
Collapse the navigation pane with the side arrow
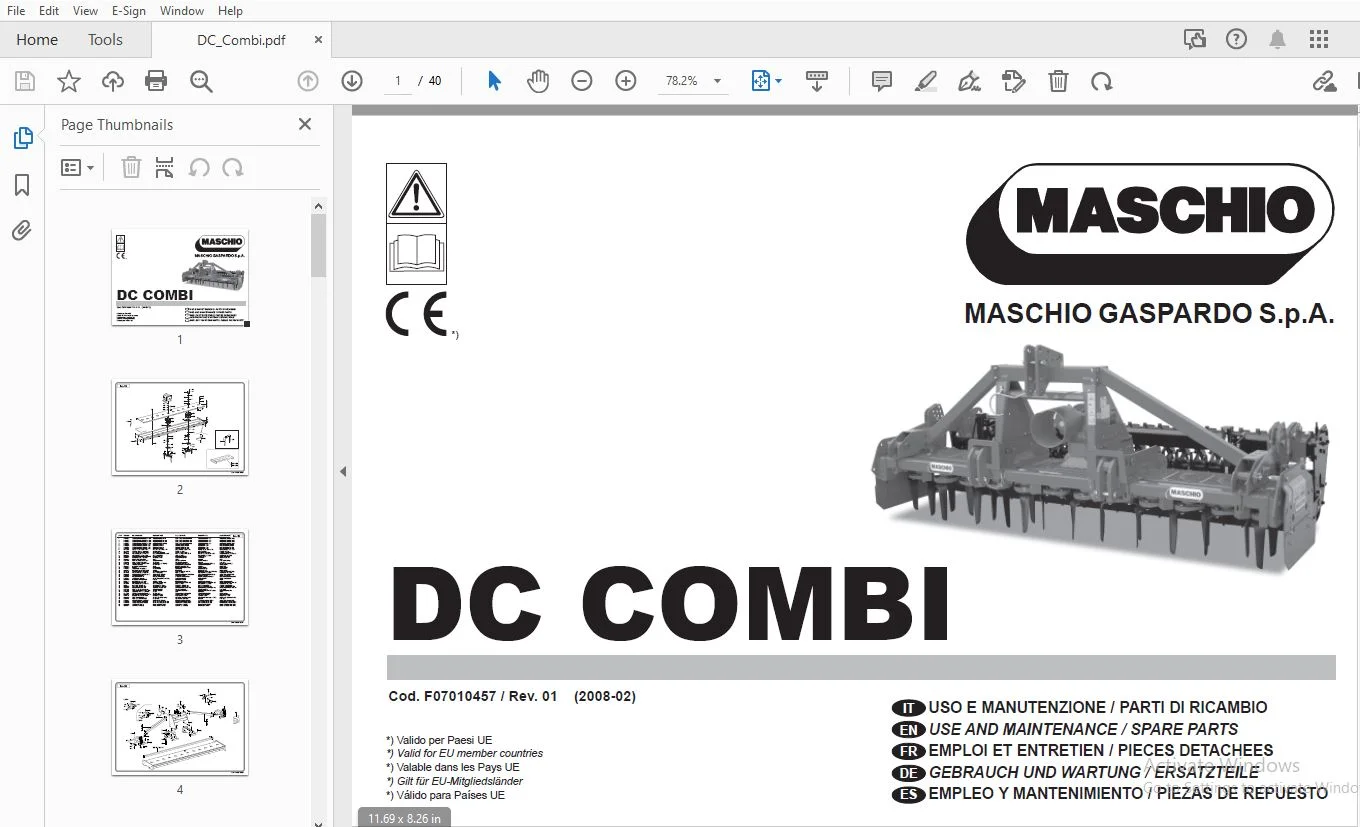click(343, 471)
